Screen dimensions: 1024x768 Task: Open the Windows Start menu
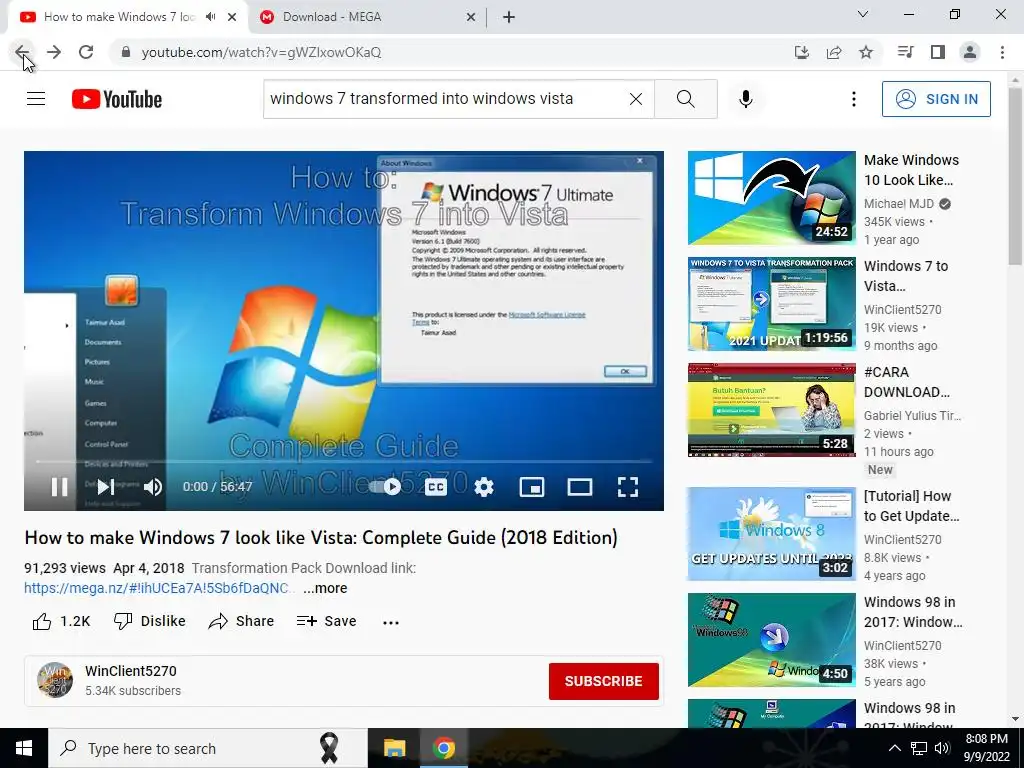[24, 748]
